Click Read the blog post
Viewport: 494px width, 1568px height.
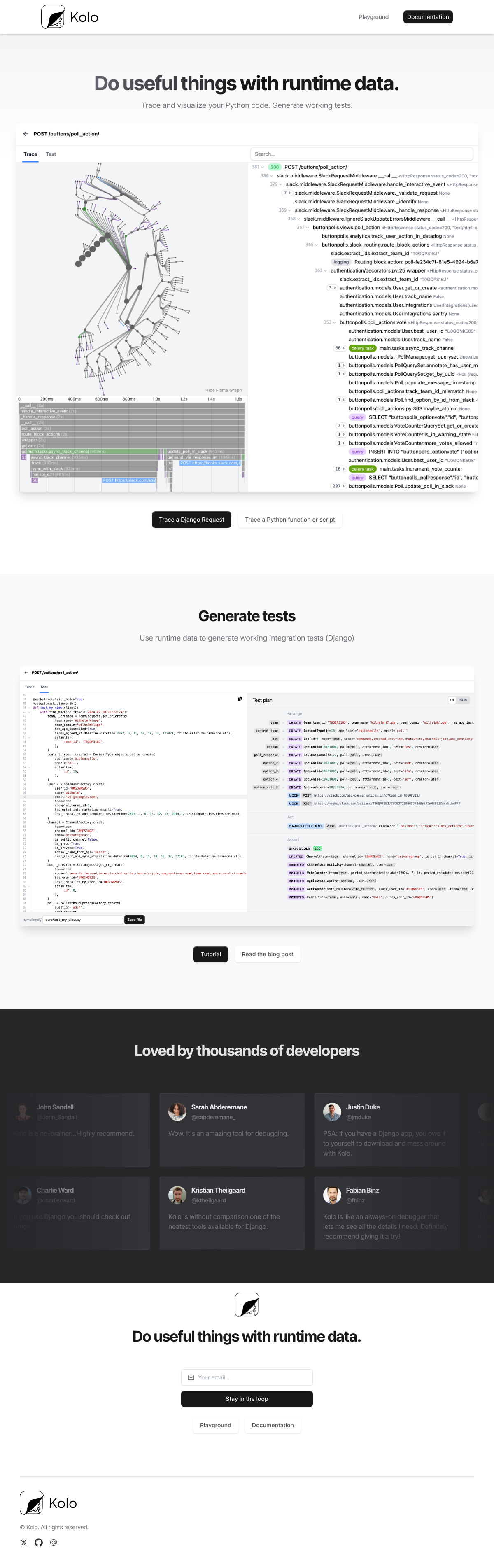pos(268,955)
